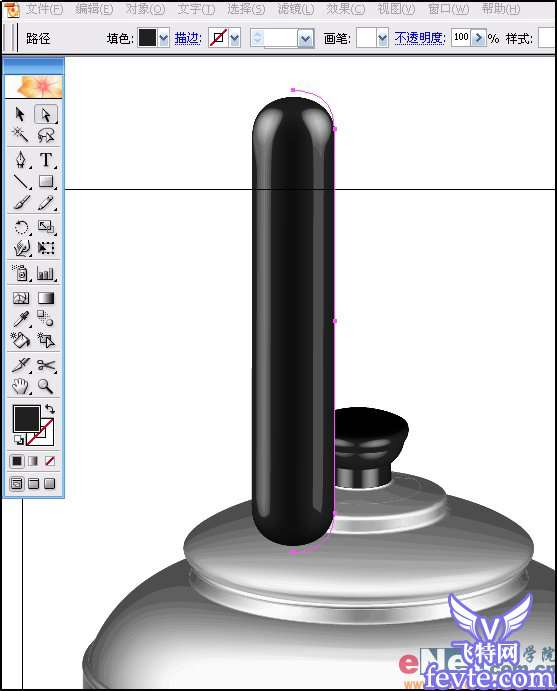Activate the Zoom magnifier tool
The image size is (557, 691).
point(46,386)
